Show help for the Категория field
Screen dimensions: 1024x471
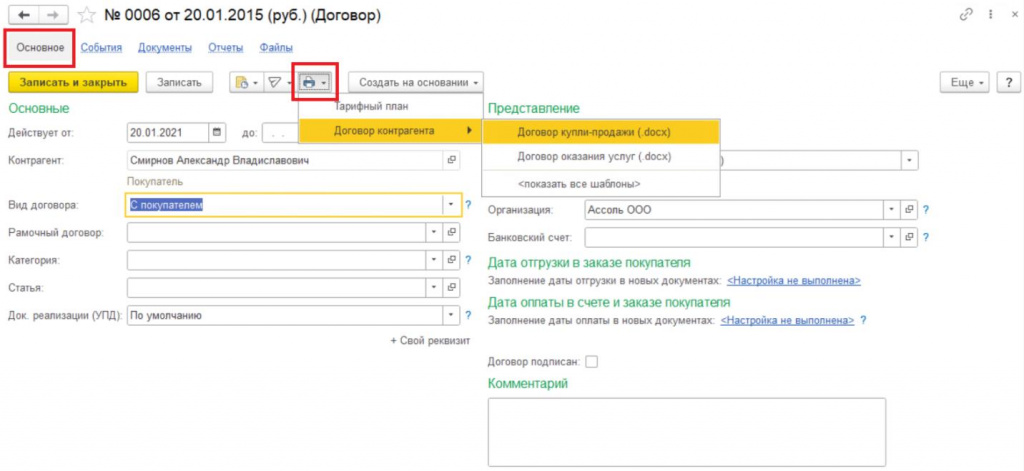point(468,259)
